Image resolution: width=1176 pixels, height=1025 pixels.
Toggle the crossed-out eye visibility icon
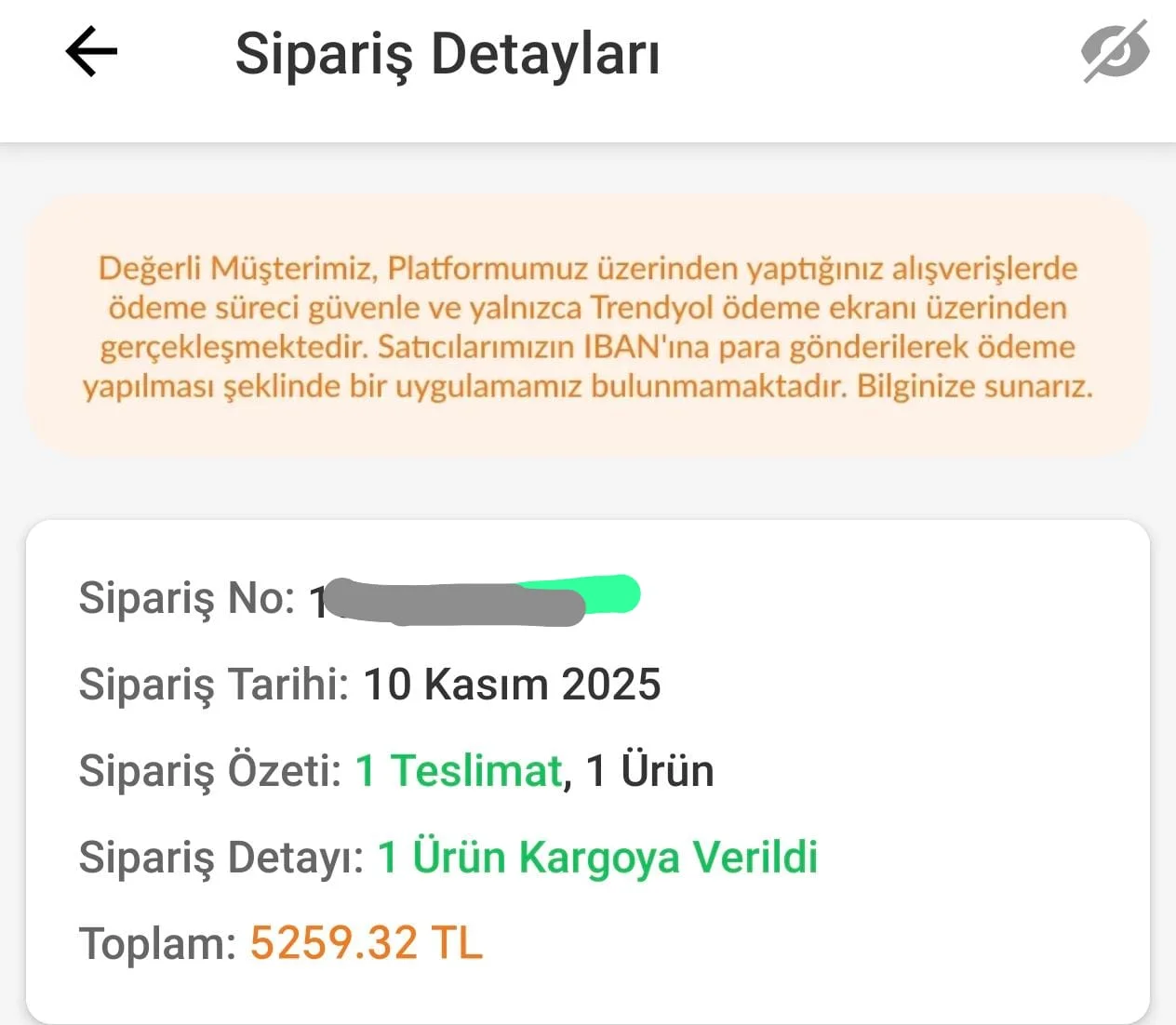[x=1115, y=51]
